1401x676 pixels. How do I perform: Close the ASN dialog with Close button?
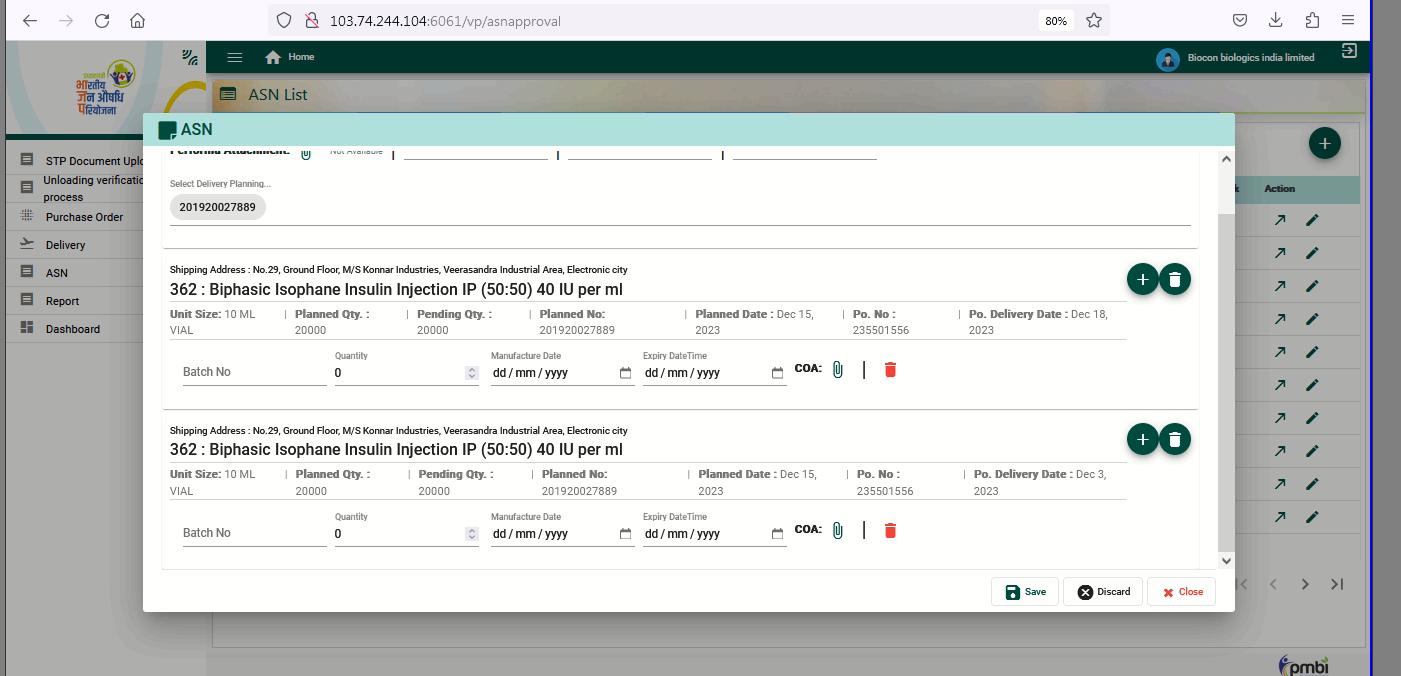coord(1181,592)
